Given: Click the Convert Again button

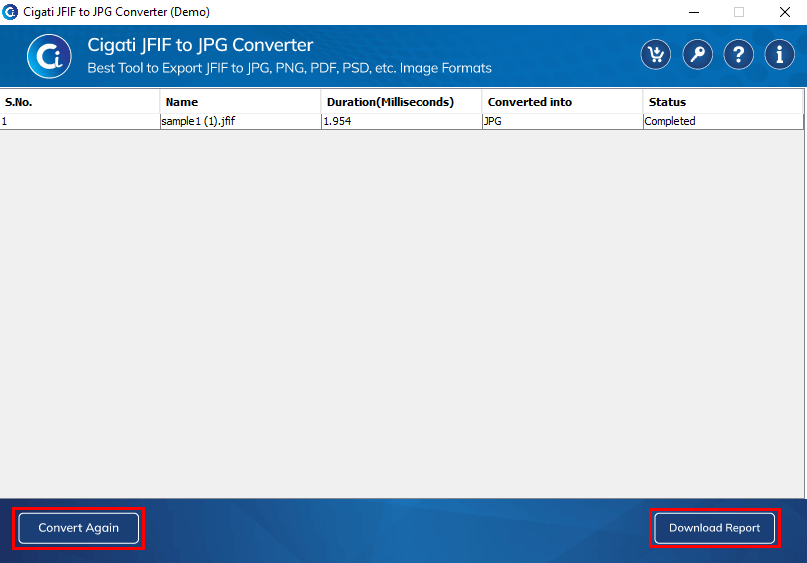Looking at the screenshot, I should pyautogui.click(x=79, y=528).
